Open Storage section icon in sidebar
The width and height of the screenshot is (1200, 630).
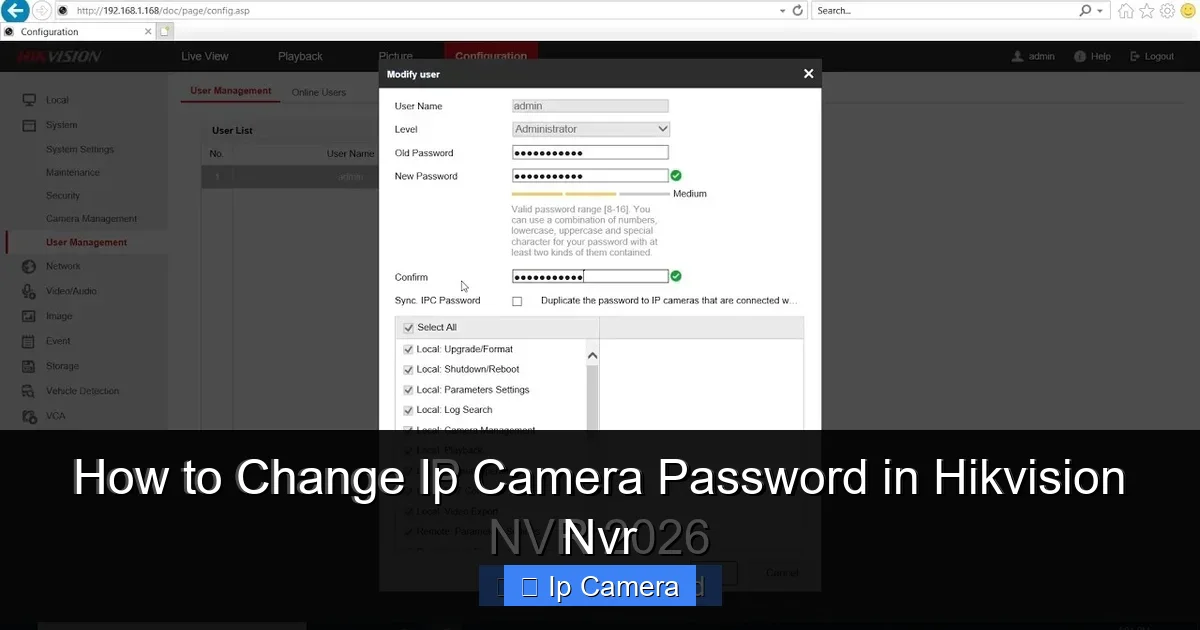(x=28, y=366)
